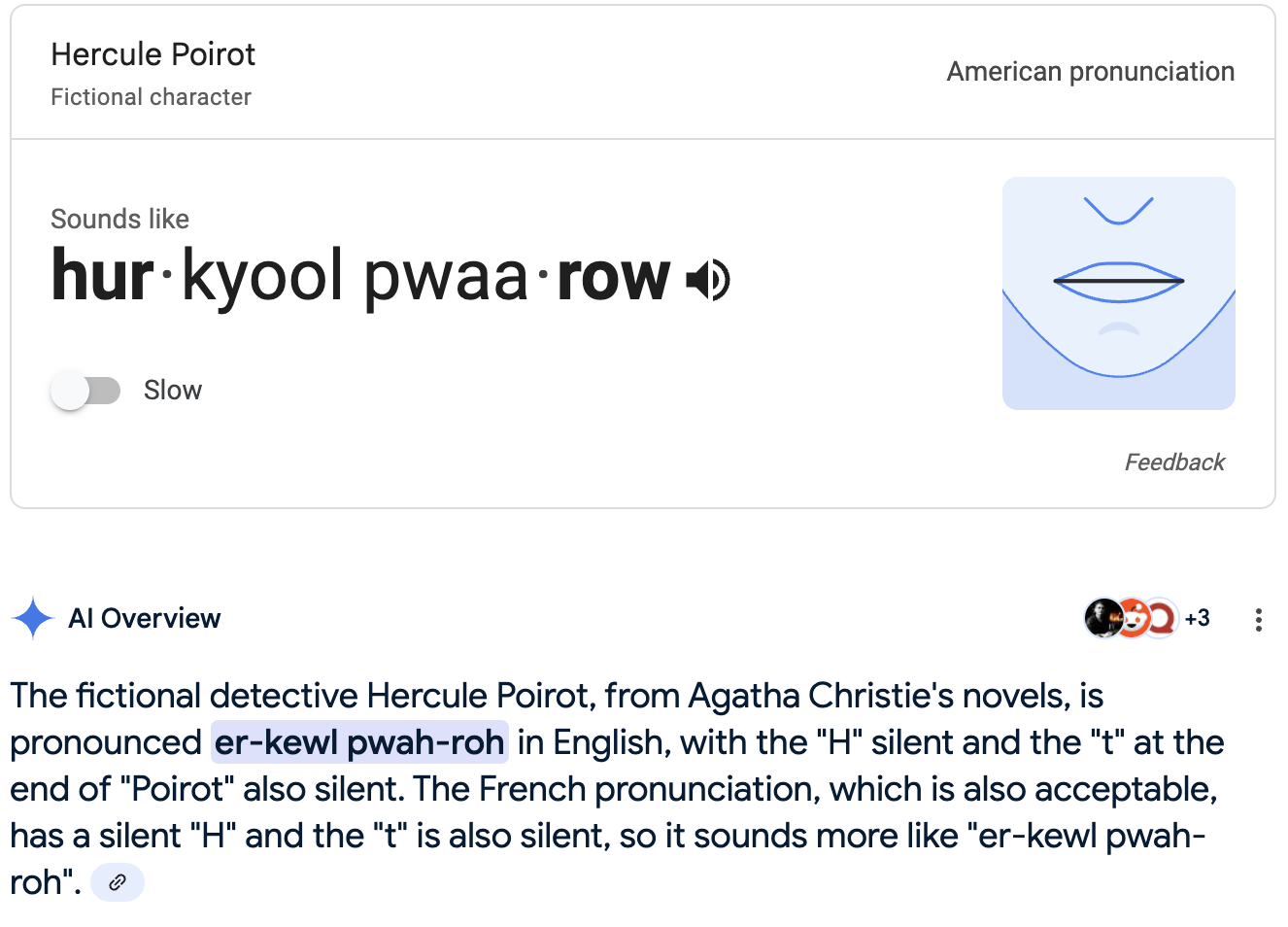Click the "Slow" label text
Screen dimensions: 1288x927
[x=173, y=391]
